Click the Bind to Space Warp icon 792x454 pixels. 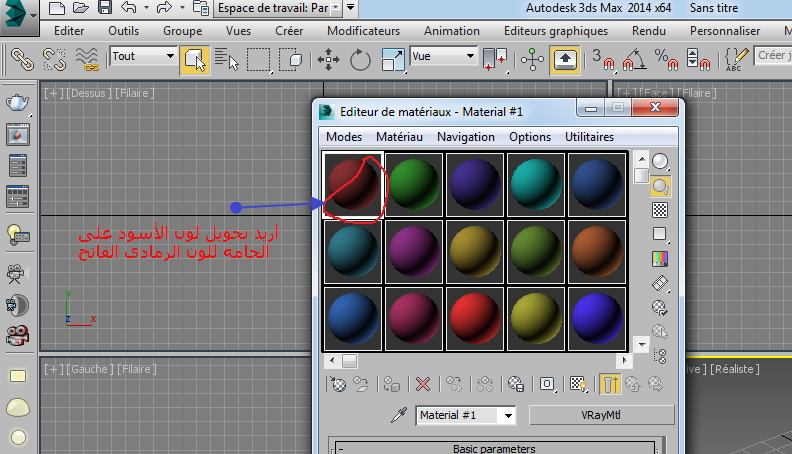(87, 59)
